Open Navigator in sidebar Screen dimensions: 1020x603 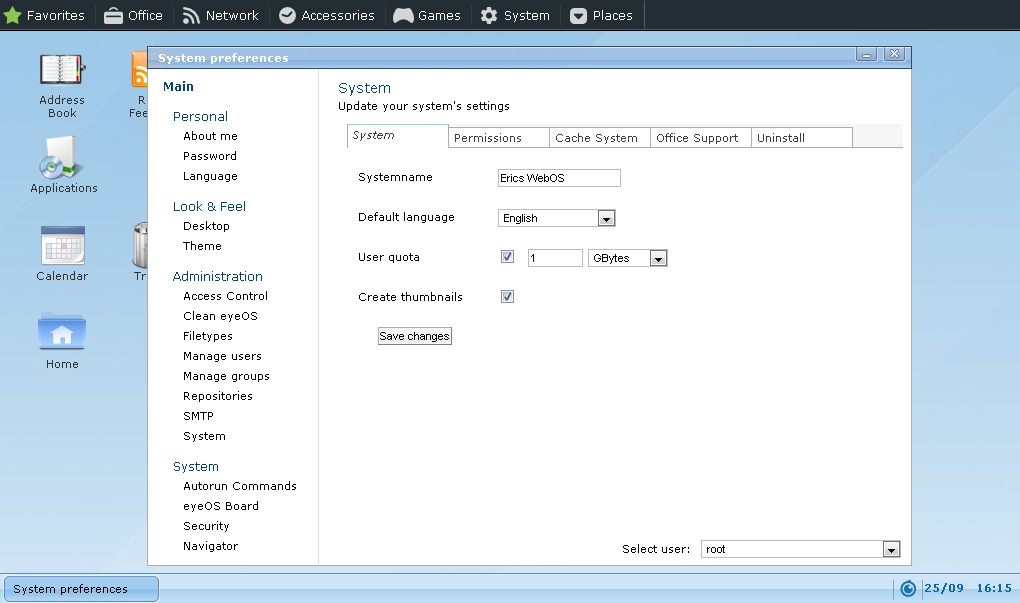pos(210,546)
